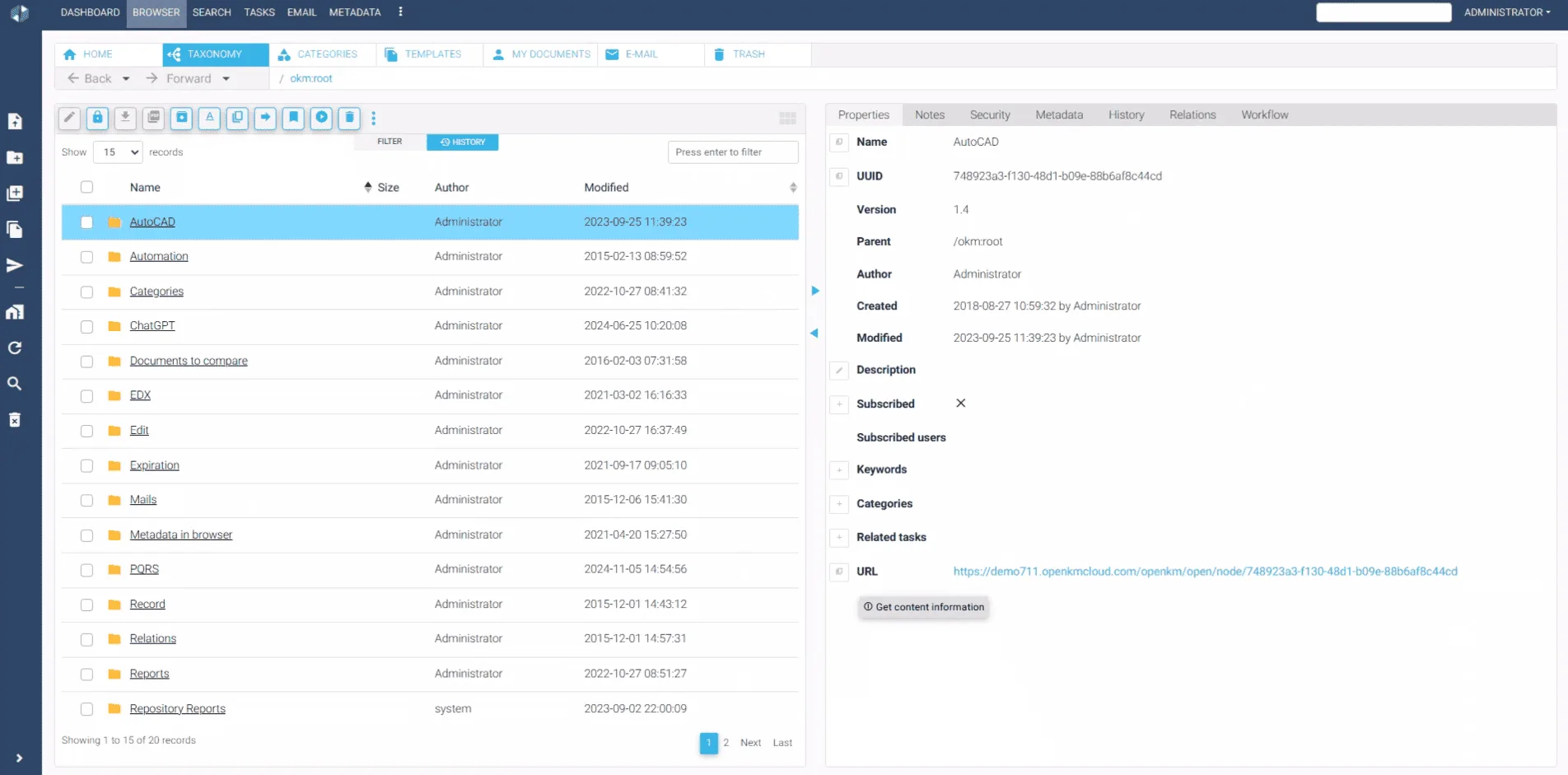Click the magnifier search sidebar icon
This screenshot has height=775, width=1568.
tap(15, 384)
